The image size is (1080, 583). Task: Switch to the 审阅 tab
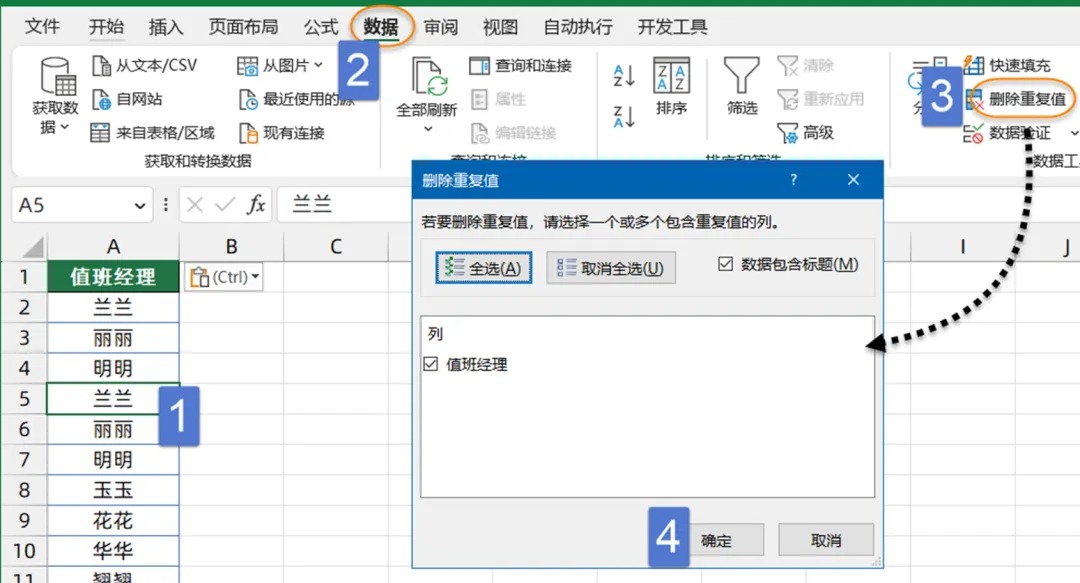pyautogui.click(x=441, y=27)
